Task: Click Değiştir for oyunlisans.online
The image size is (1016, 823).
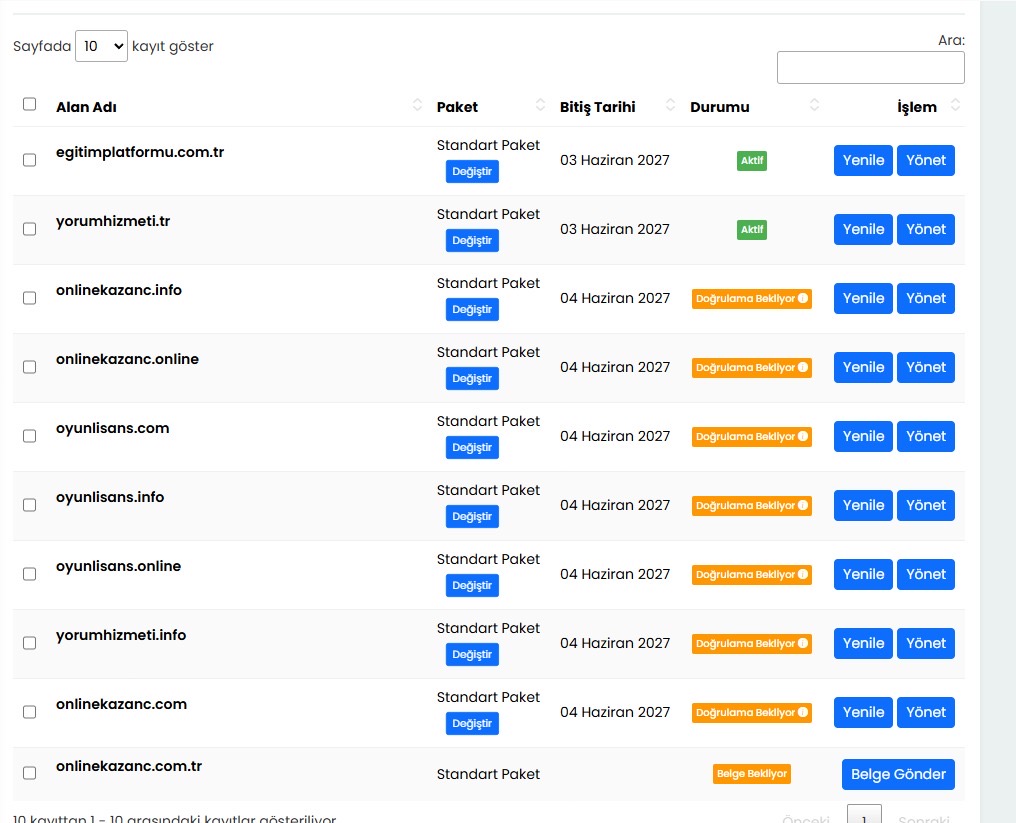Action: tap(472, 586)
